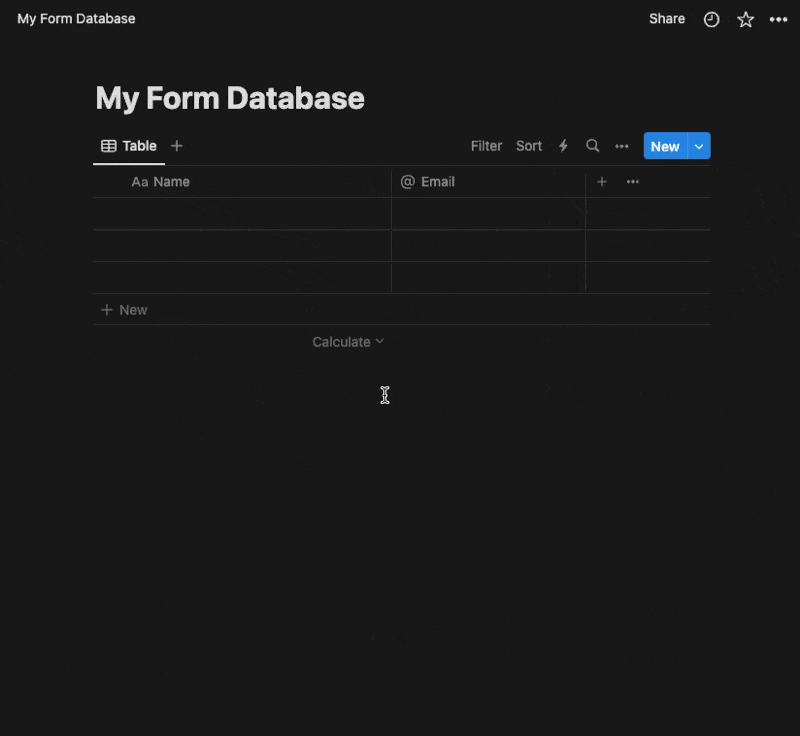Click the blue New button
This screenshot has height=736, width=800.
(x=665, y=146)
